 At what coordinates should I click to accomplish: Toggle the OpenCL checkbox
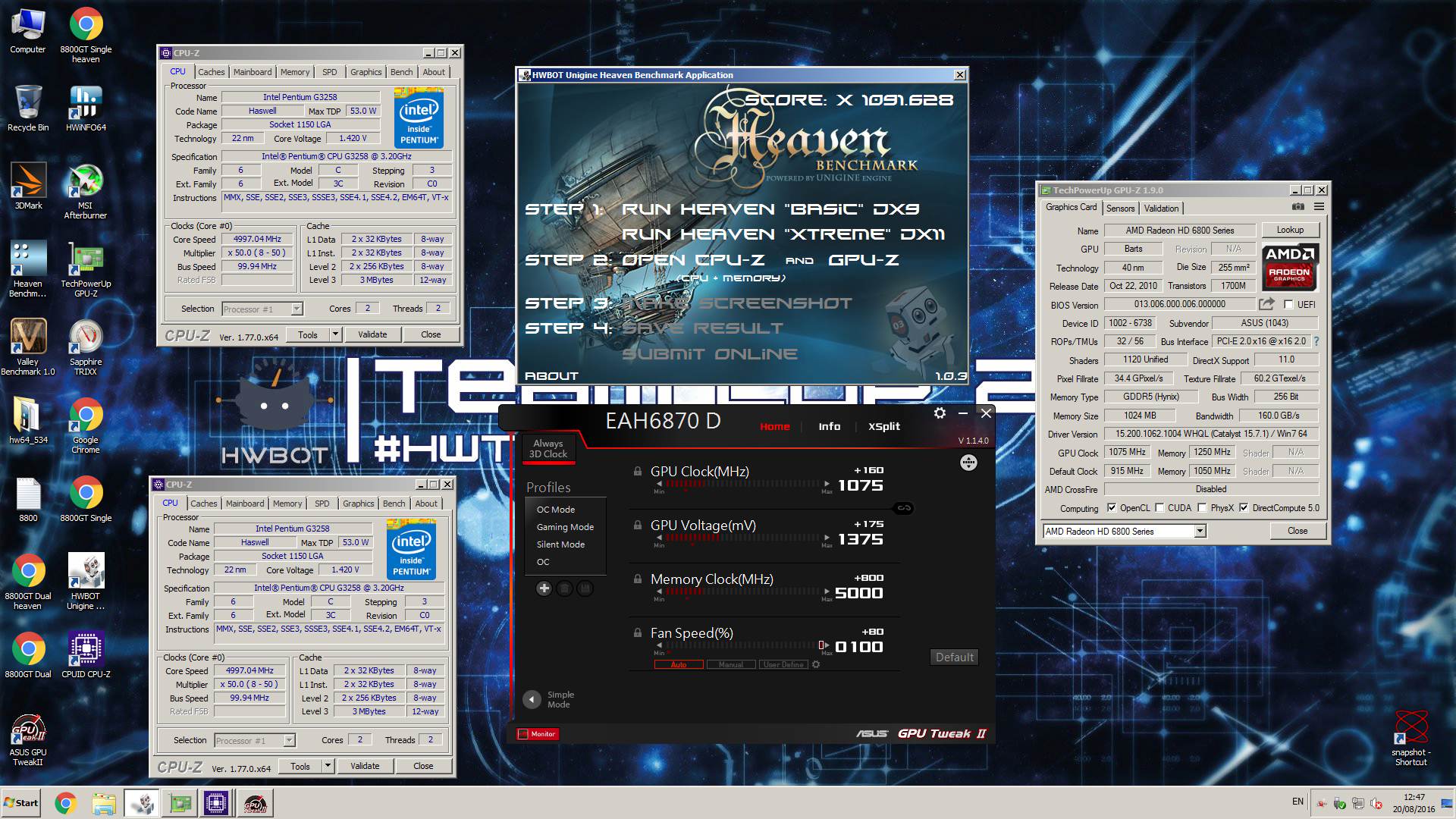1112,508
